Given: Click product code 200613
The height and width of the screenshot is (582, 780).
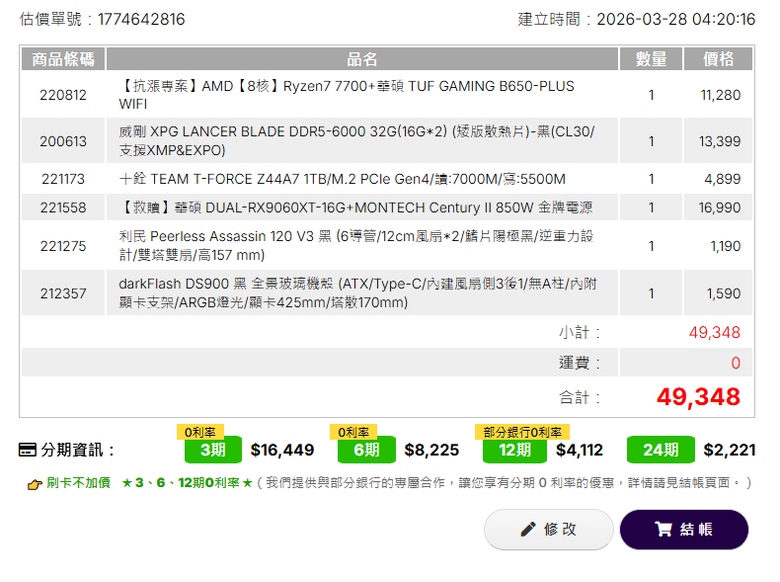Looking at the screenshot, I should pos(63,141).
